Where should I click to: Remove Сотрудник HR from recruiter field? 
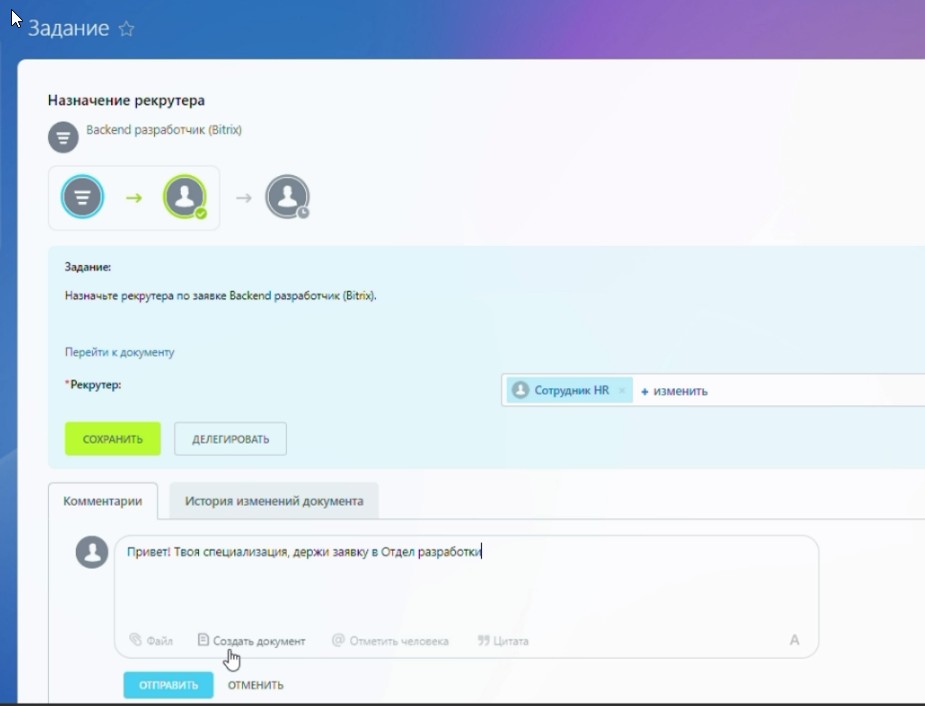[x=622, y=390]
